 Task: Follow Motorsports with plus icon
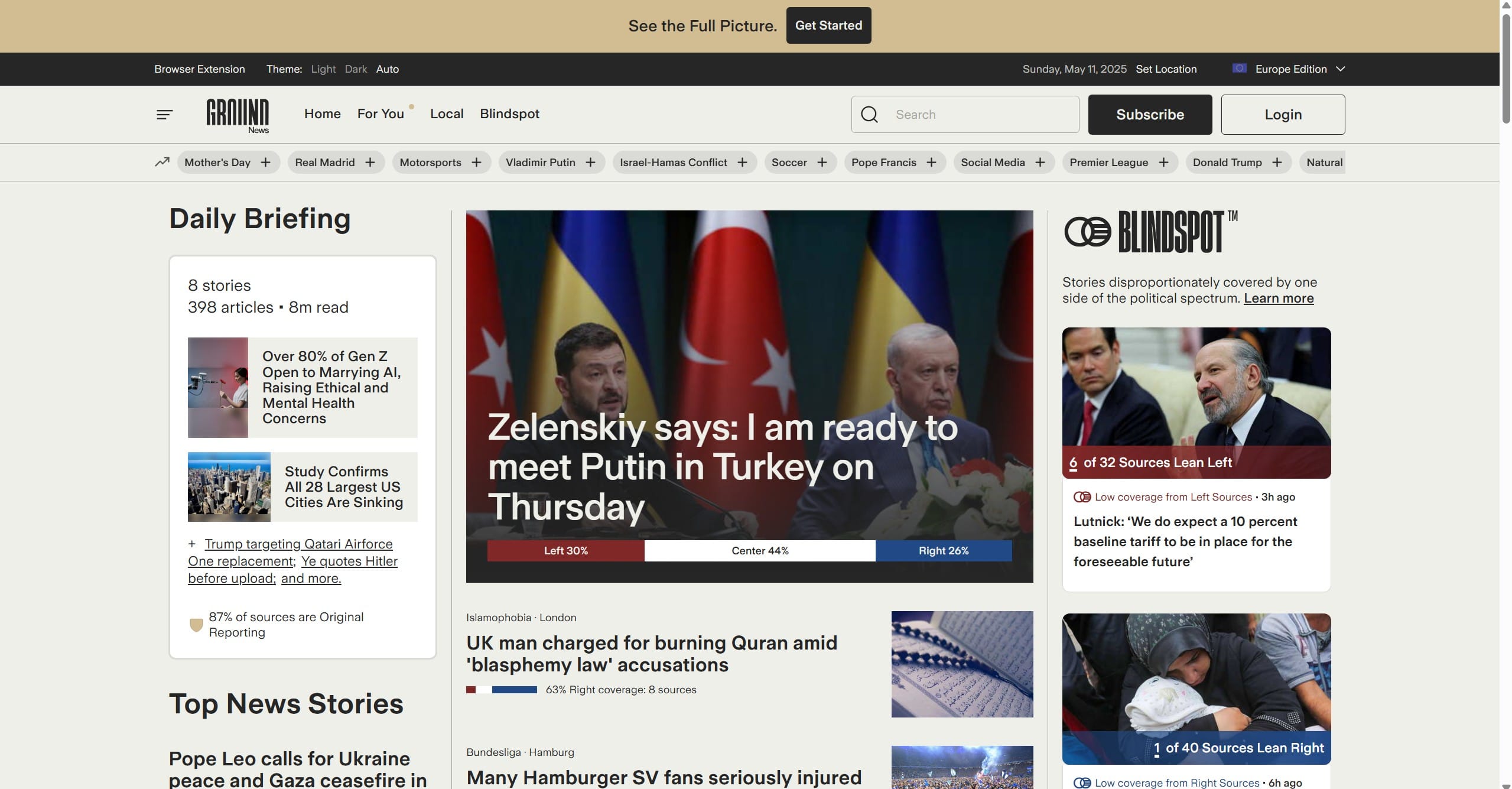pyautogui.click(x=476, y=163)
